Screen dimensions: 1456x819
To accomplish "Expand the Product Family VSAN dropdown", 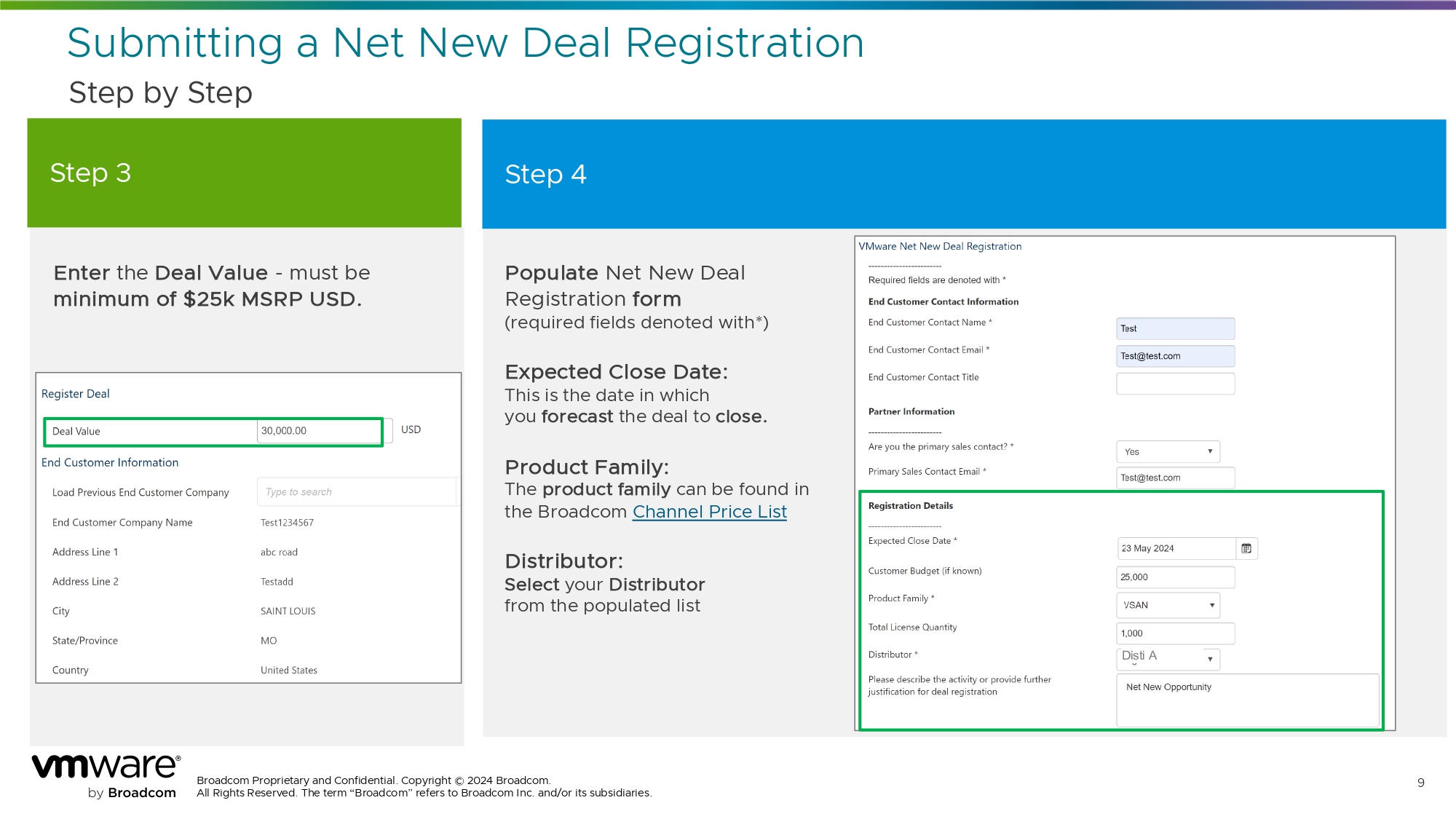I will tap(1168, 605).
